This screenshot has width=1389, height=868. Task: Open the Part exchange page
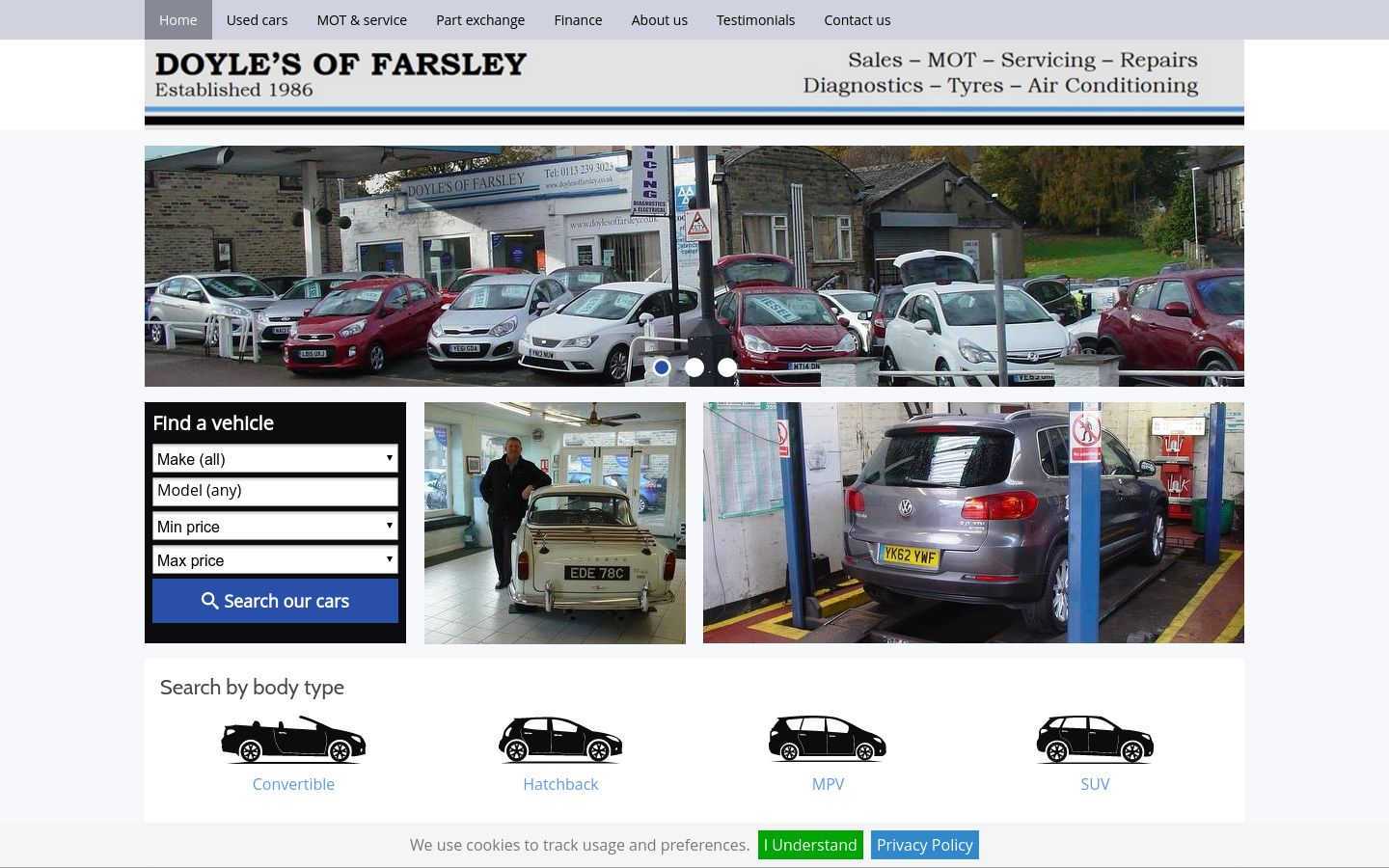tap(480, 19)
